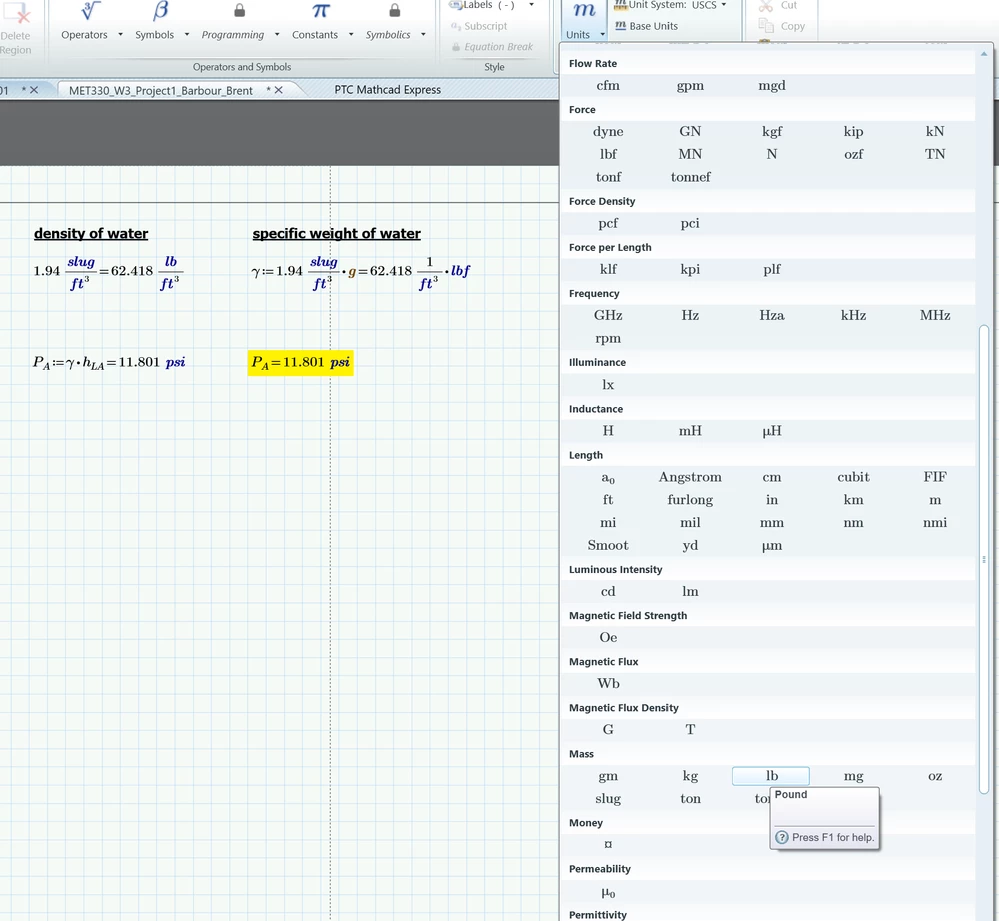This screenshot has height=921, width=999.
Task: Select the cd luminous intensity unit
Action: click(x=608, y=591)
